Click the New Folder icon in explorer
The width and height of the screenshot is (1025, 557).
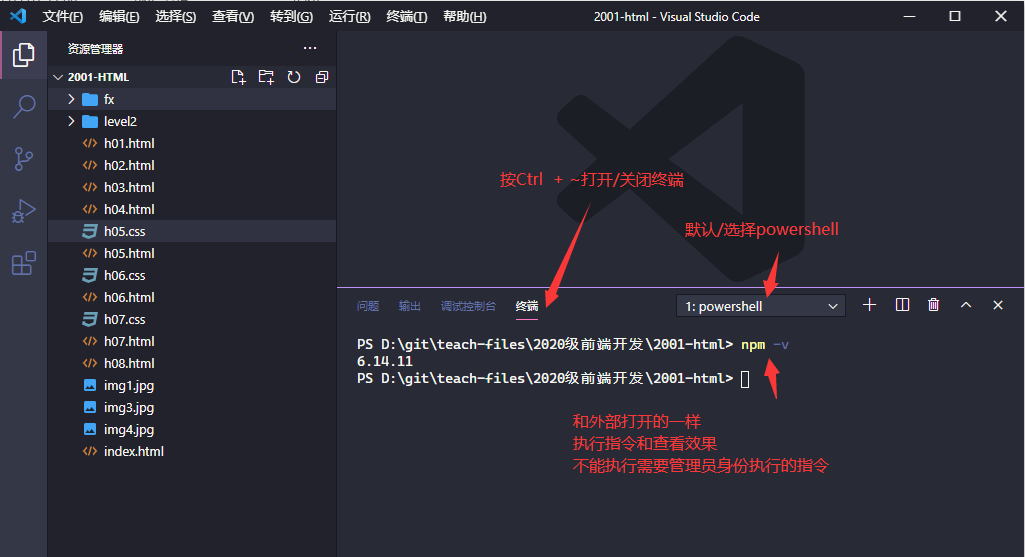click(x=266, y=77)
